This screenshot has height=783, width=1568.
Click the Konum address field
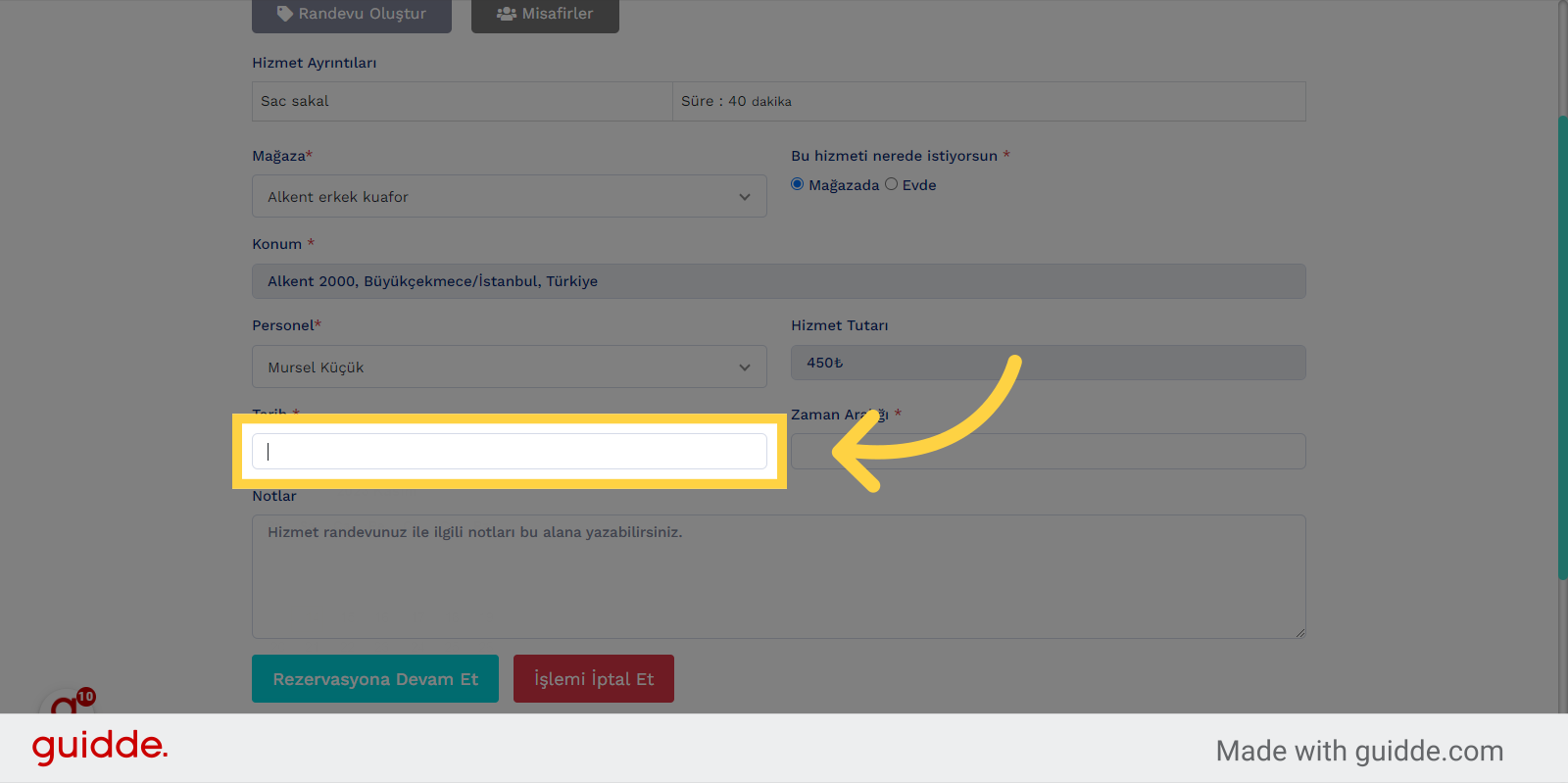pyautogui.click(x=779, y=281)
